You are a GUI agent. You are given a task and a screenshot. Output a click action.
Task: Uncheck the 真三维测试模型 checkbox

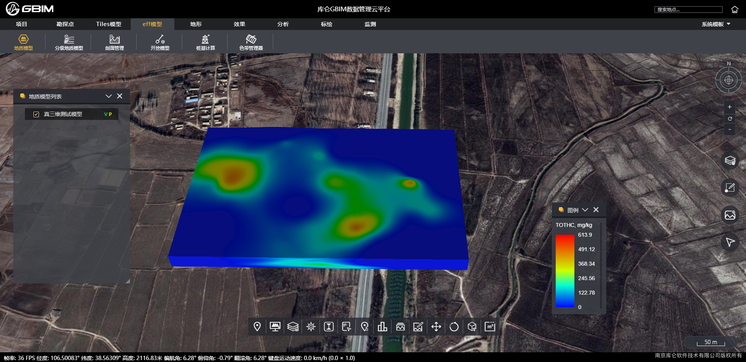pos(36,114)
